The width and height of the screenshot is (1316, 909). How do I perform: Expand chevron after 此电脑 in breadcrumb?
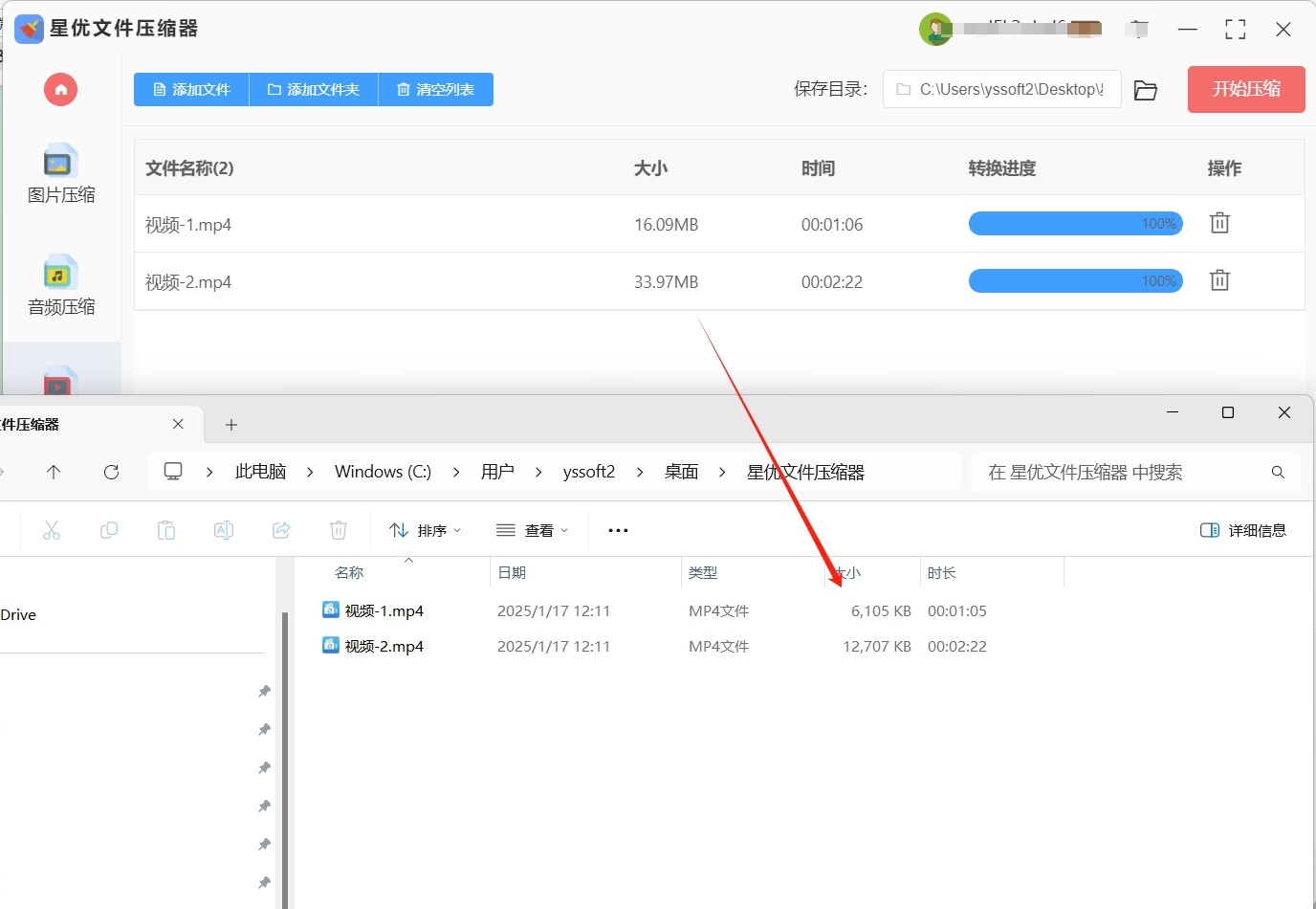(310, 472)
